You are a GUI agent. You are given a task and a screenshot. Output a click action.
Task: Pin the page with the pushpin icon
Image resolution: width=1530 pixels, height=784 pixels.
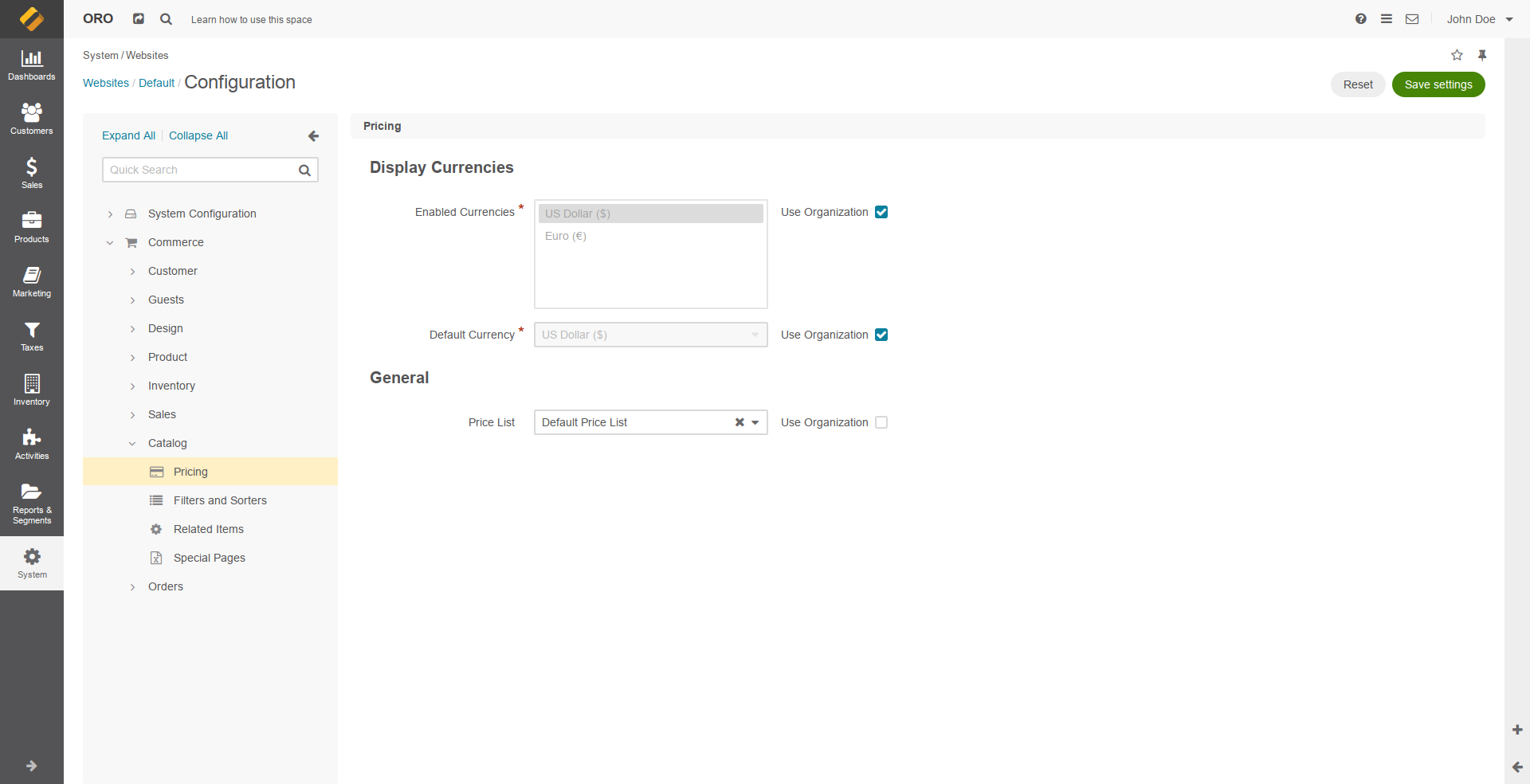coord(1482,55)
